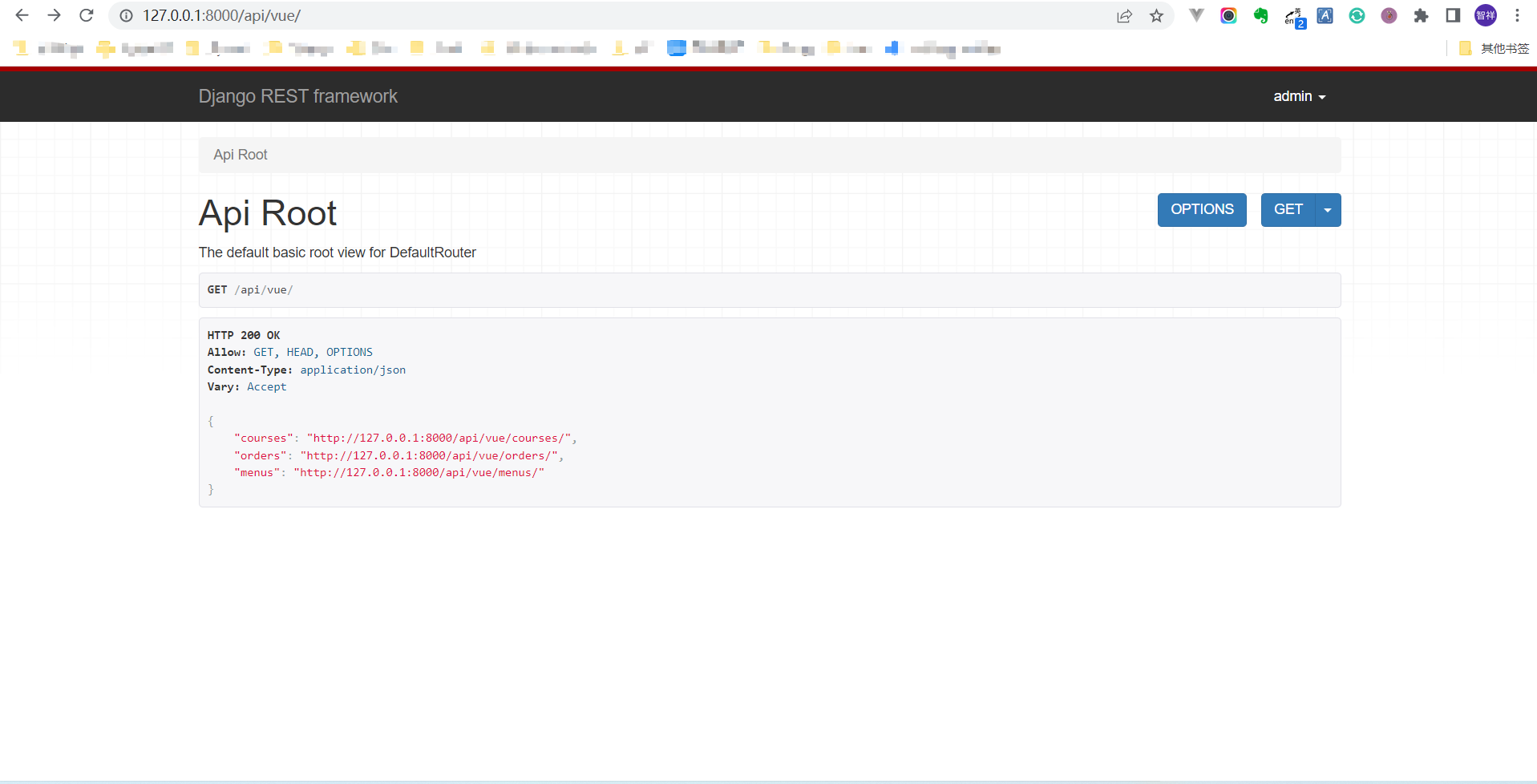Click the "application/json" content type value
The width and height of the screenshot is (1537, 784).
click(x=353, y=370)
